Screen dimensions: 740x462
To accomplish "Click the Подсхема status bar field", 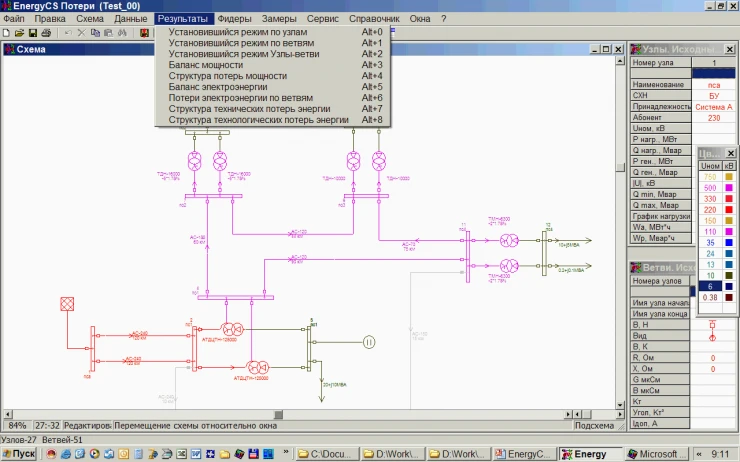I will [583, 425].
